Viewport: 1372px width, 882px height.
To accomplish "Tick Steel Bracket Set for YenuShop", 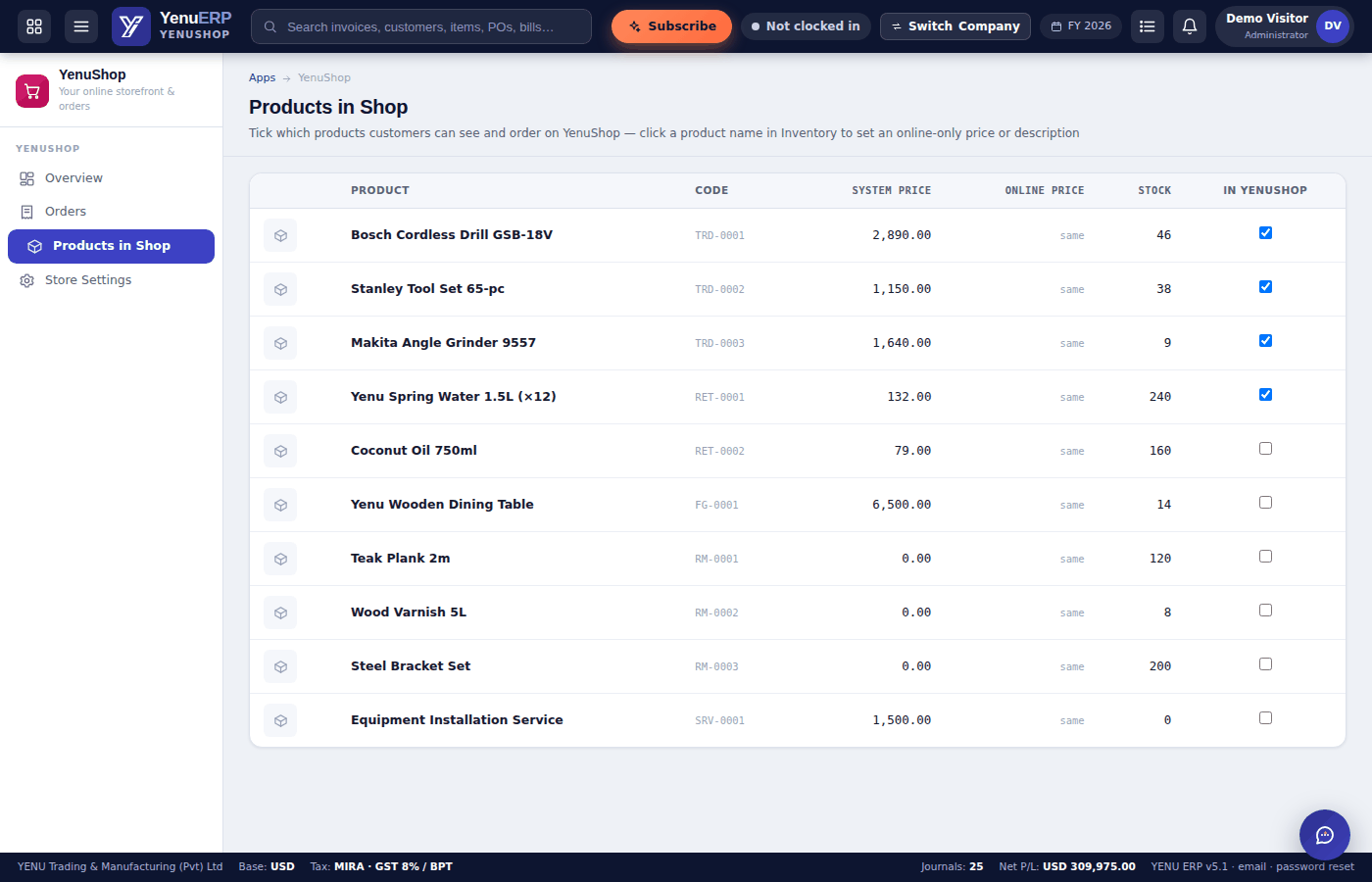I will point(1265,664).
